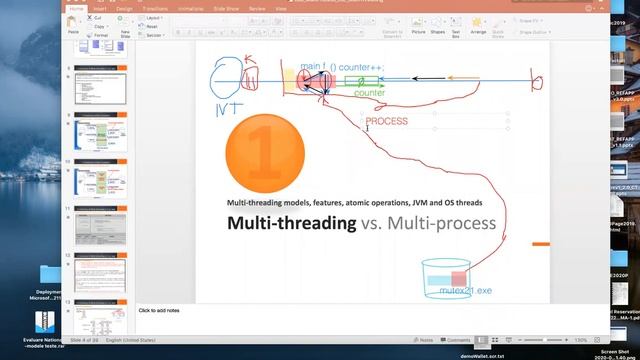The width and height of the screenshot is (640, 360).
Task: Open the Comments pane
Action: [x=456, y=340]
